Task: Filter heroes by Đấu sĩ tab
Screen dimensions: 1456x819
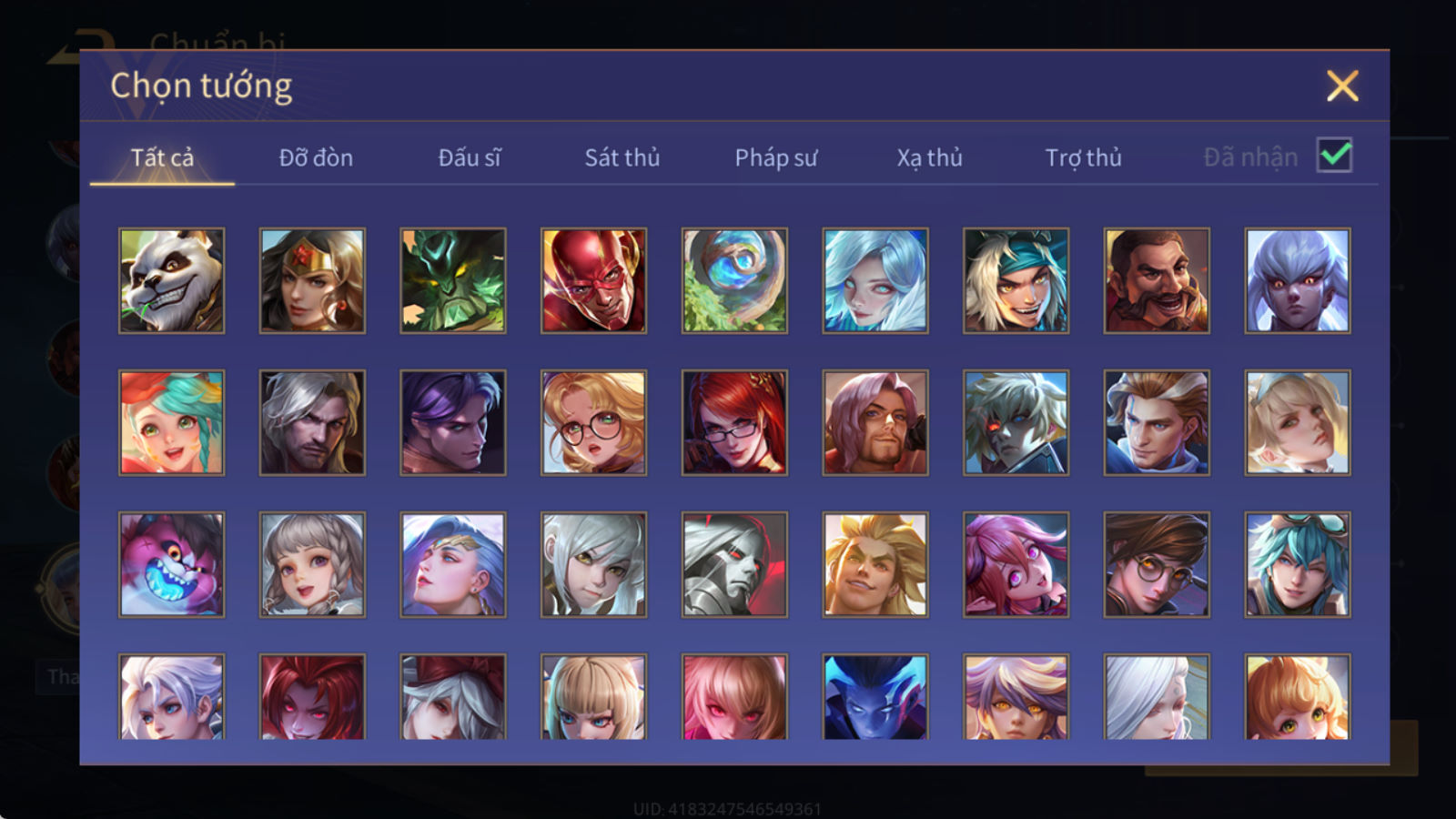Action: pyautogui.click(x=470, y=157)
